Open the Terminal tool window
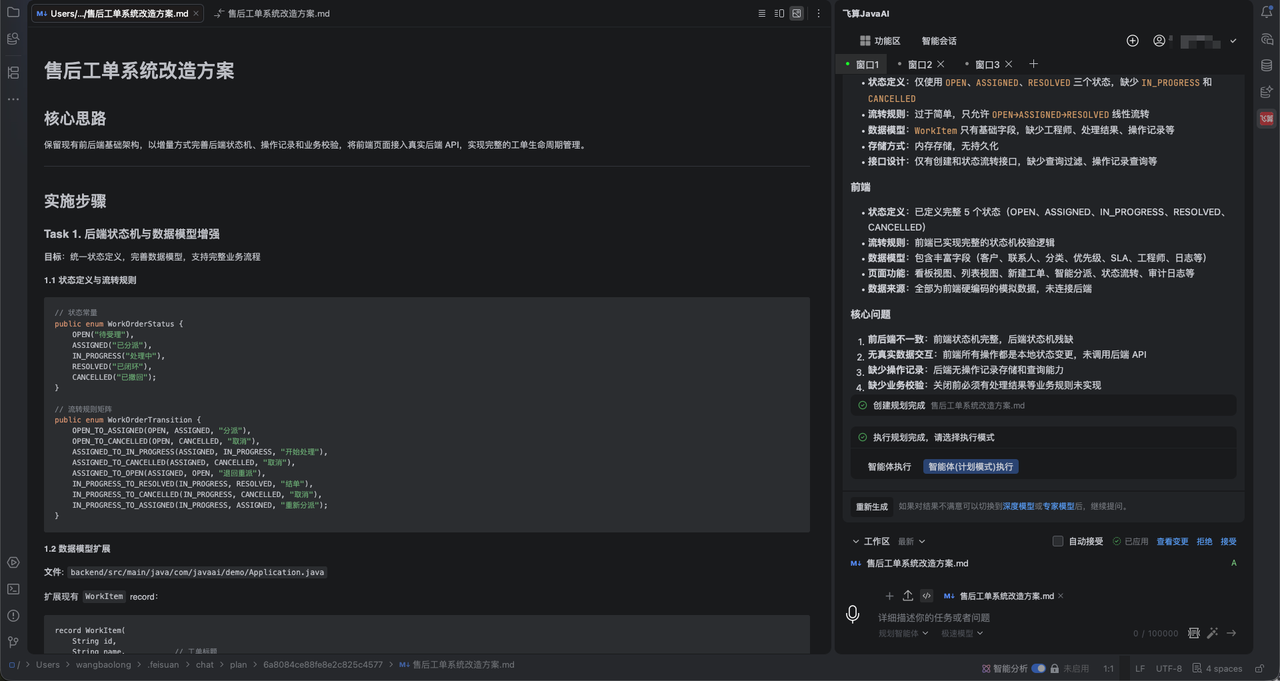Image resolution: width=1280 pixels, height=681 pixels. 13,589
